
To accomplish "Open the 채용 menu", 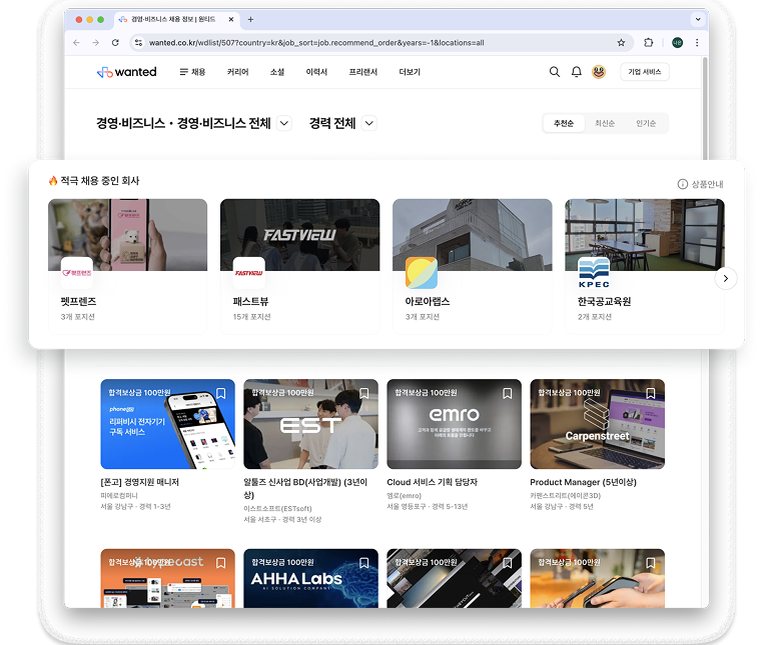I will pyautogui.click(x=192, y=72).
